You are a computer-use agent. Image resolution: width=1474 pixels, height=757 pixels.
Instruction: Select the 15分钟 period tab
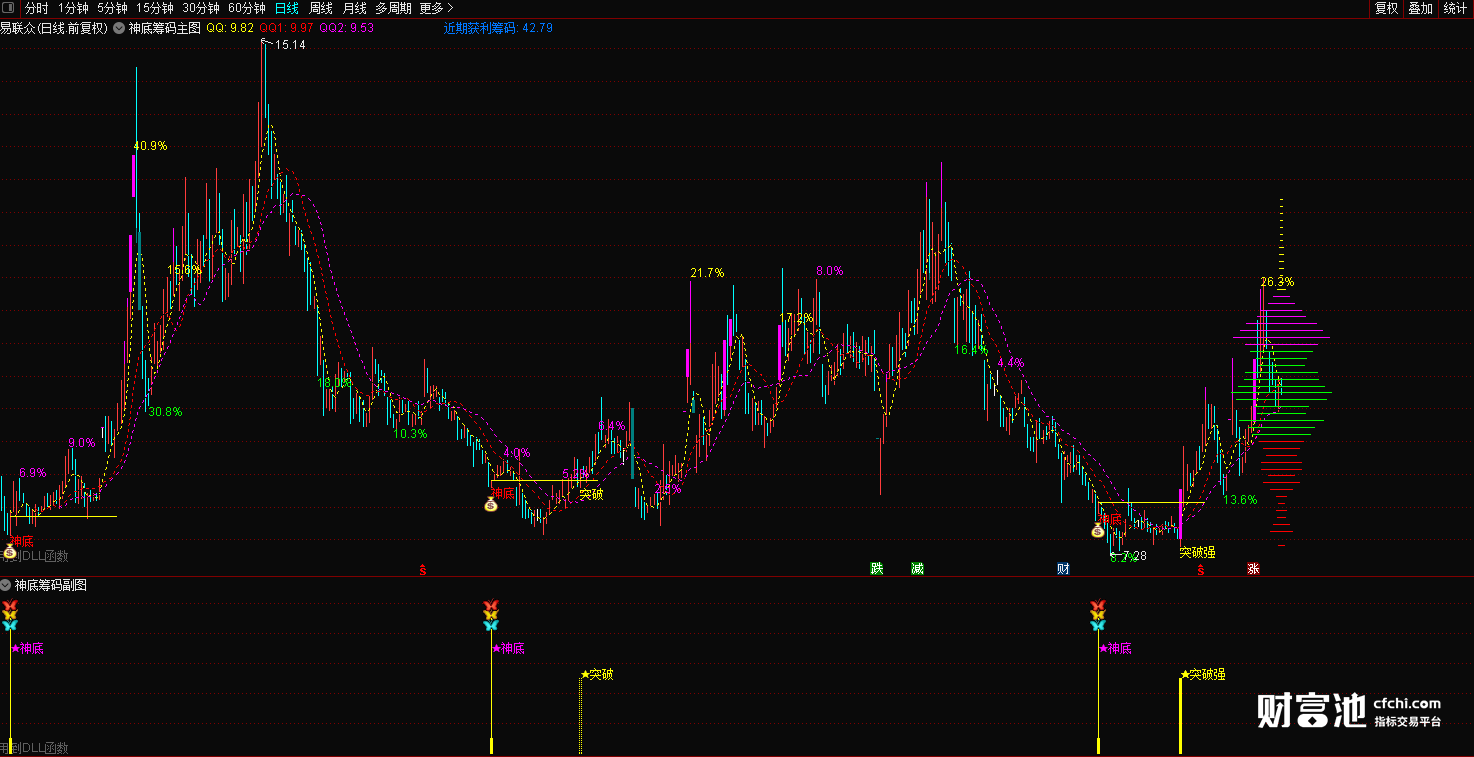[154, 8]
